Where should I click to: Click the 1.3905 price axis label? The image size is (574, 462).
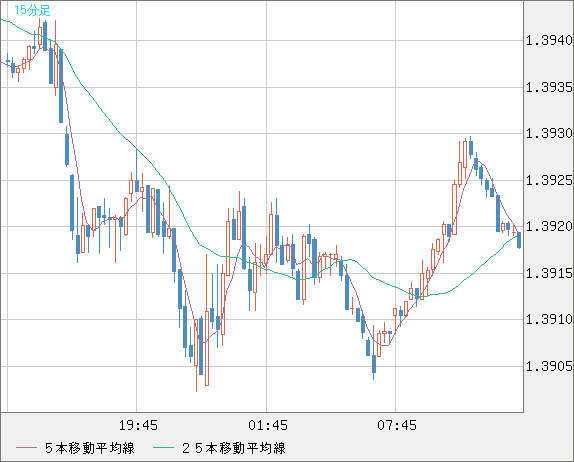pos(549,366)
